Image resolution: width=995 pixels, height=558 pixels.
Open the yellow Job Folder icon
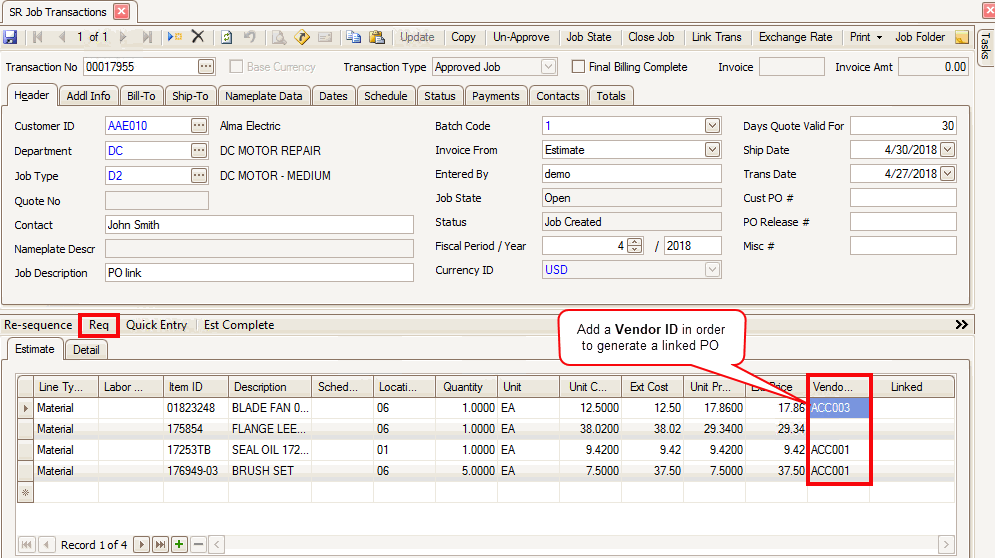961,38
